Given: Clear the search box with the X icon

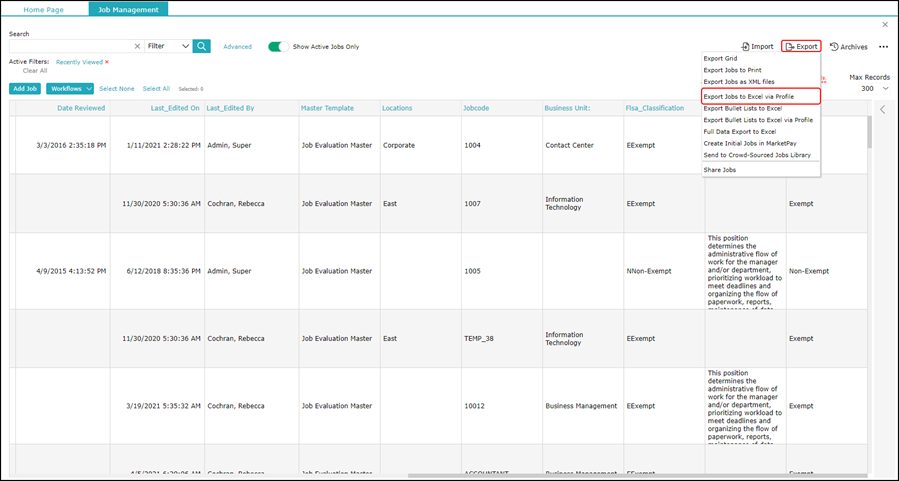Looking at the screenshot, I should click(x=137, y=46).
